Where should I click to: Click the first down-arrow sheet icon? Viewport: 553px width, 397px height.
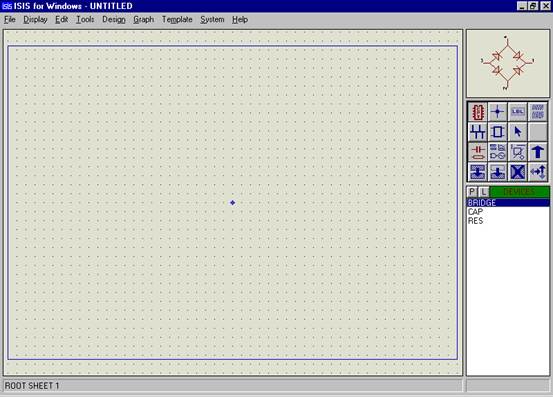478,172
